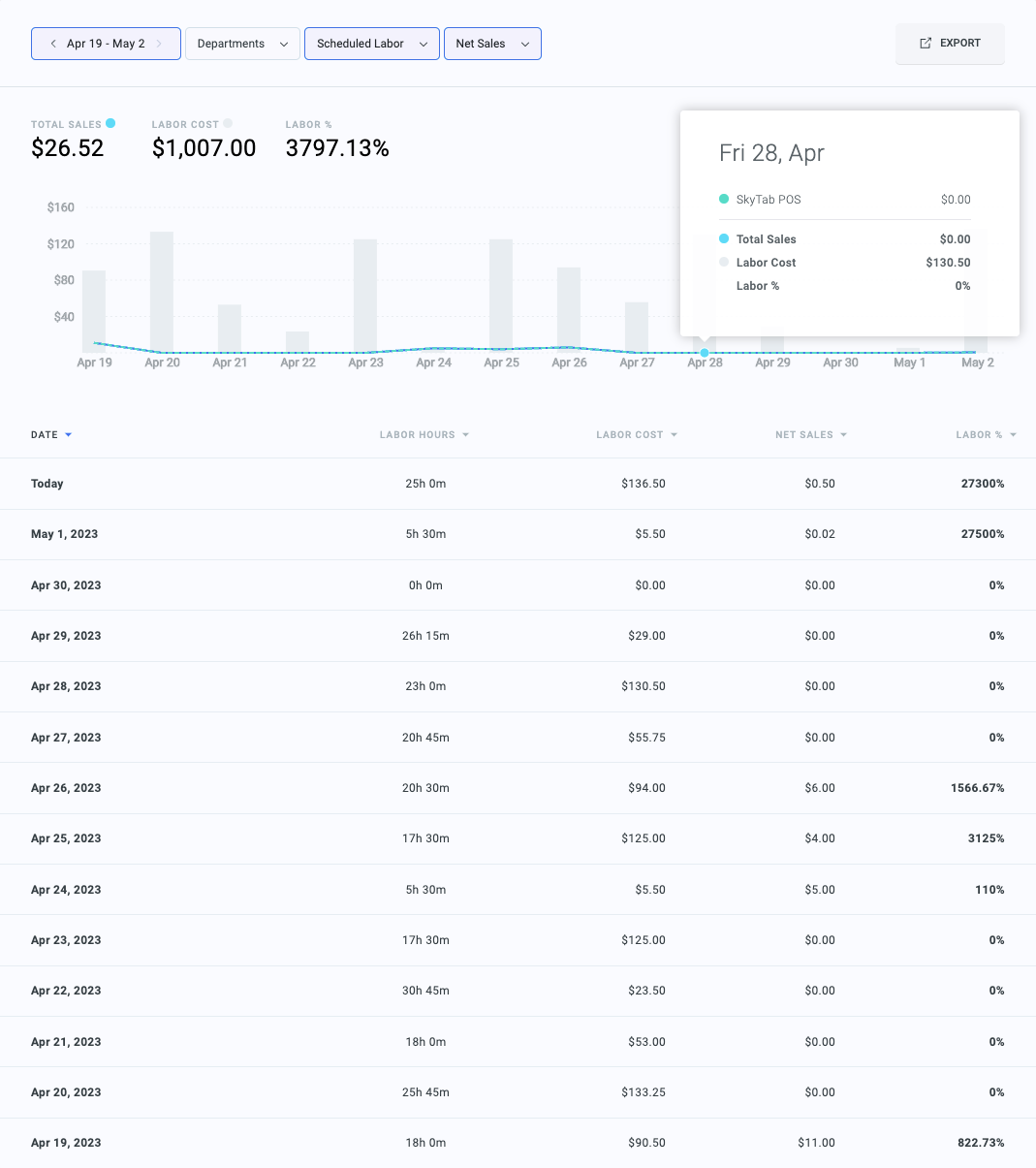1036x1168 pixels.
Task: Click the SkyTab POS green dot in tooltip
Action: [x=724, y=199]
